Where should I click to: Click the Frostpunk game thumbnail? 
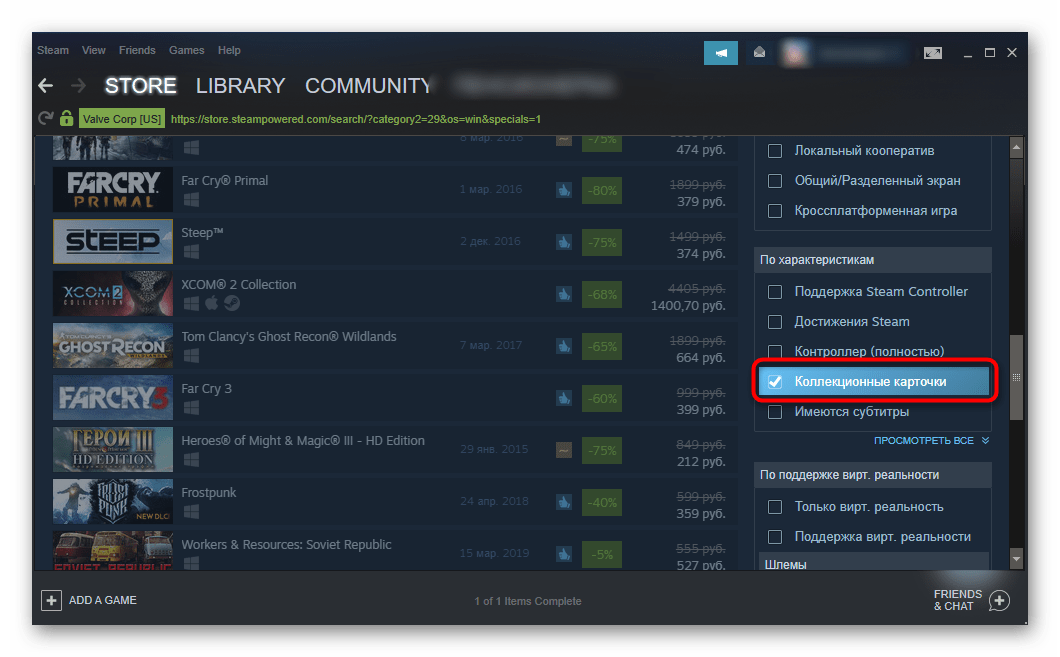click(113, 502)
